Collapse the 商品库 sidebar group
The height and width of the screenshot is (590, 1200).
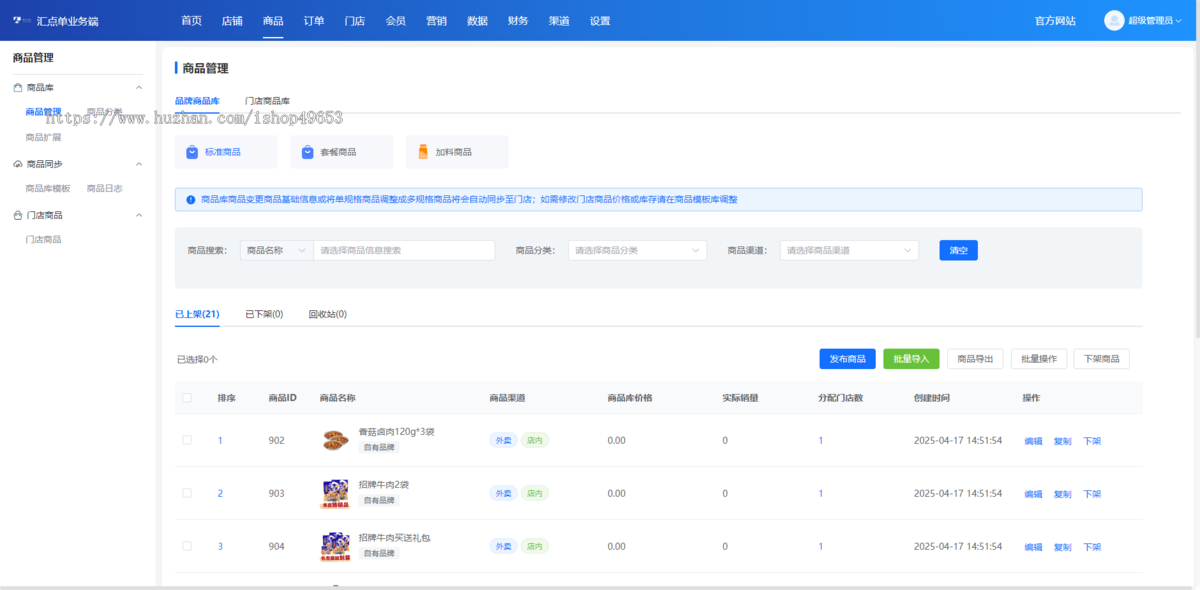coord(139,88)
